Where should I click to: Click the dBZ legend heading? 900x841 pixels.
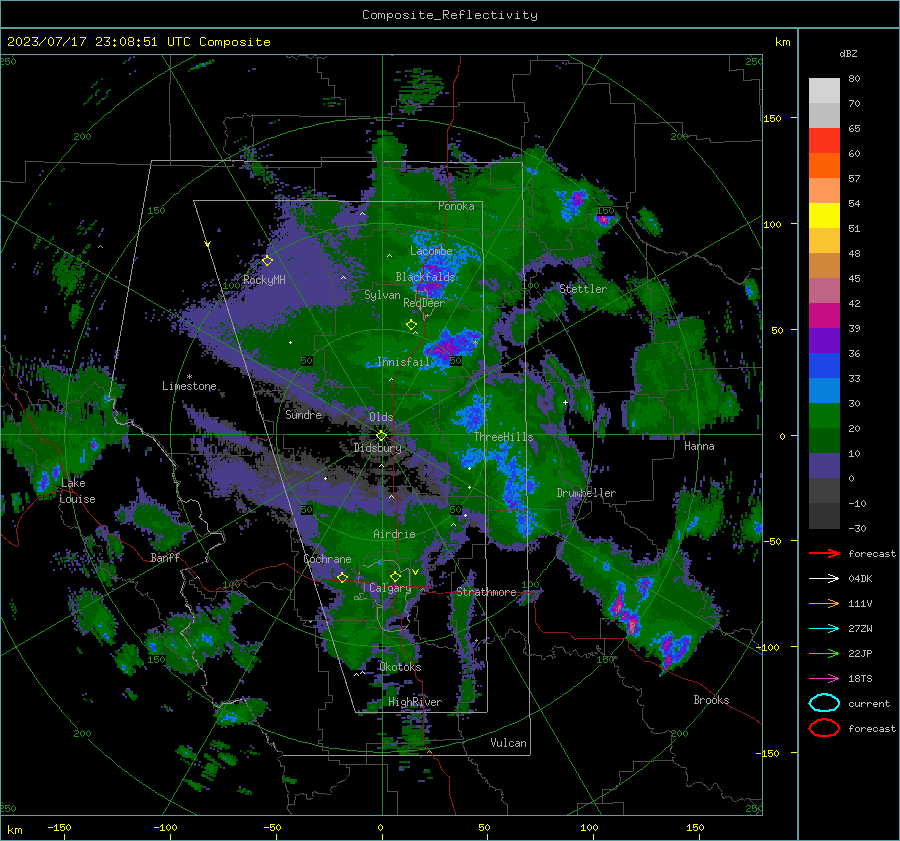pyautogui.click(x=848, y=53)
